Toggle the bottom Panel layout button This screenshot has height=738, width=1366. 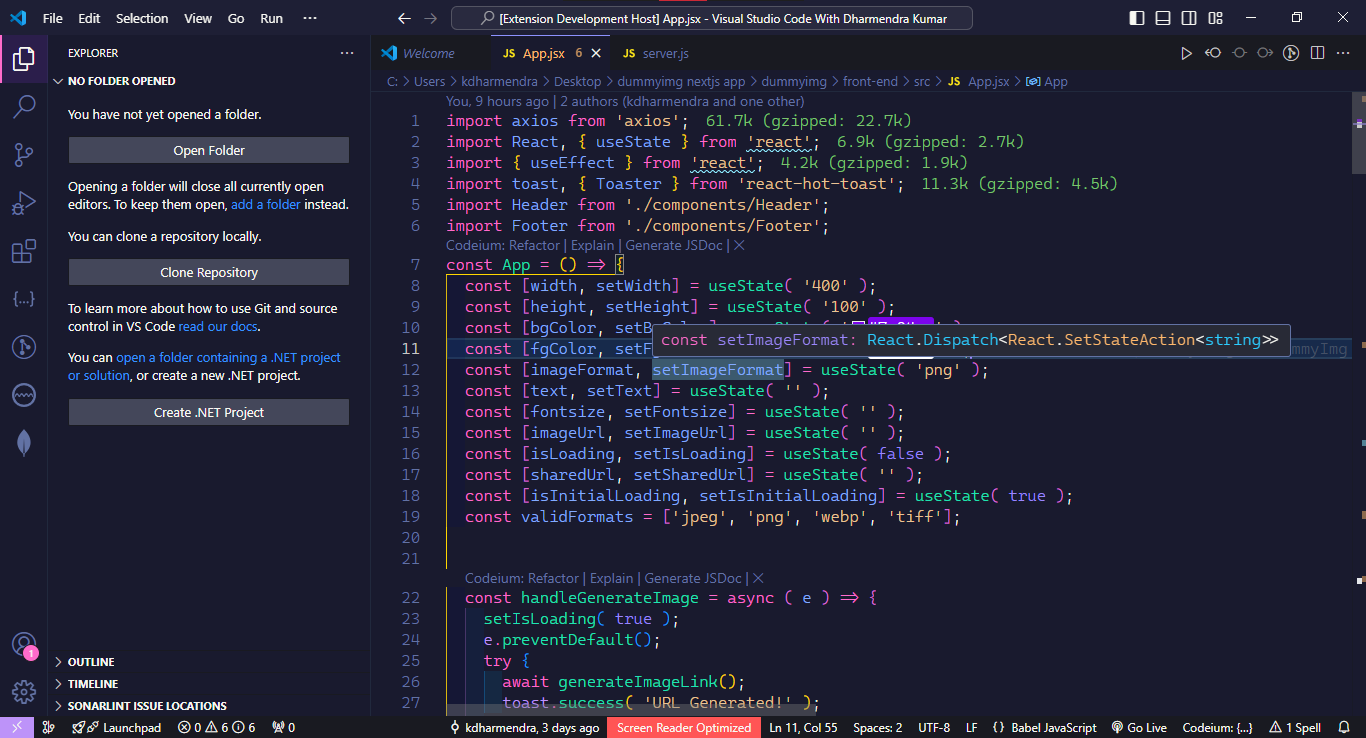click(x=1163, y=18)
